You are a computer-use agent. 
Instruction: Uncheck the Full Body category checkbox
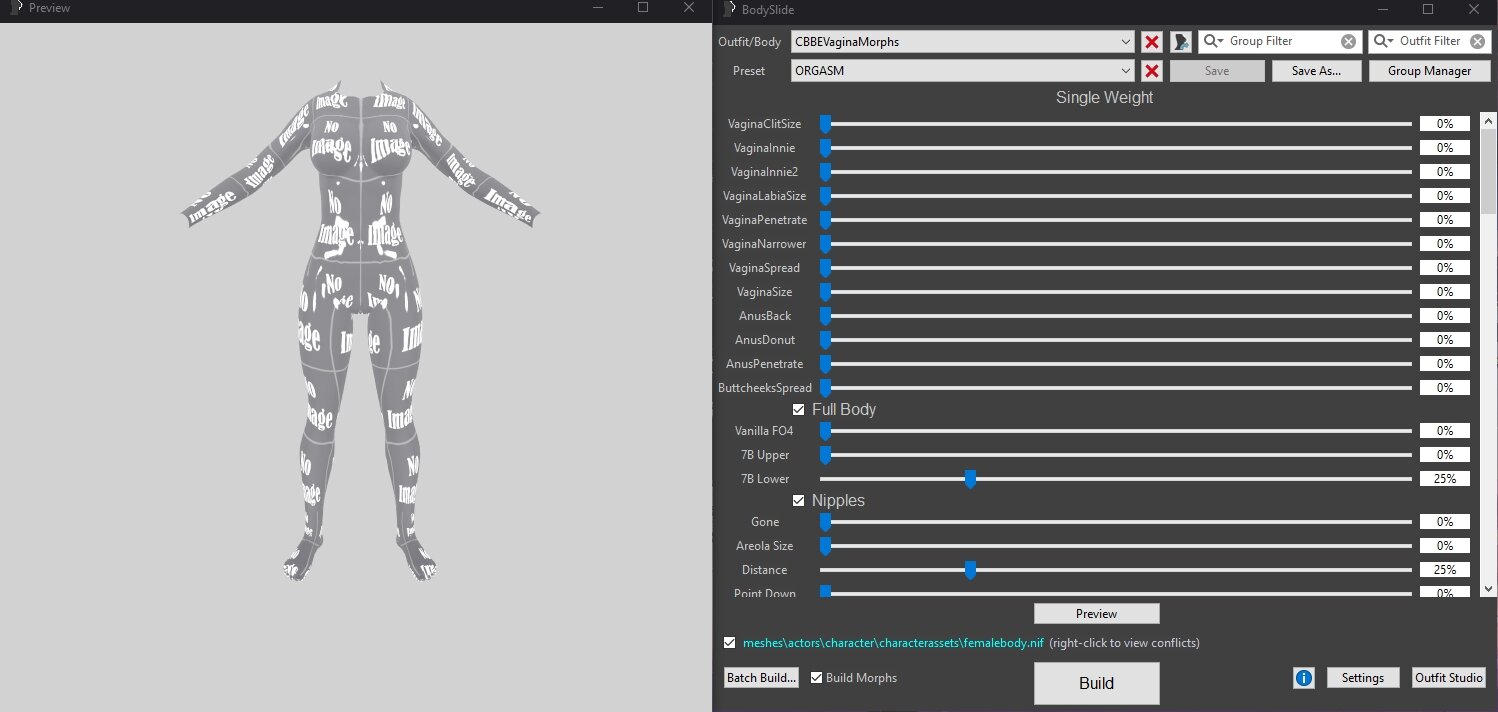coord(799,409)
